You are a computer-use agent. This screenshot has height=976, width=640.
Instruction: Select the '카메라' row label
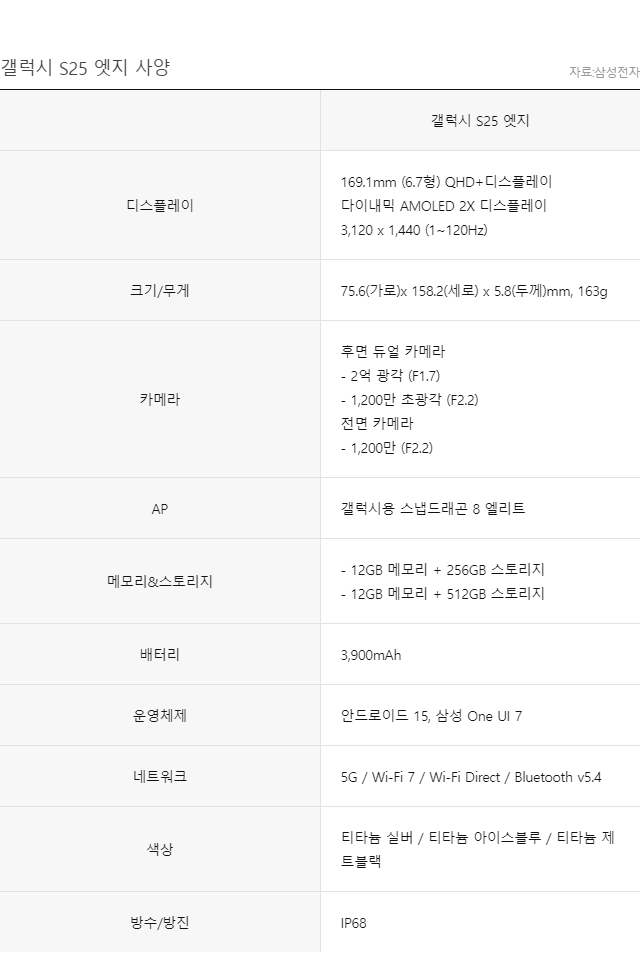click(x=160, y=400)
